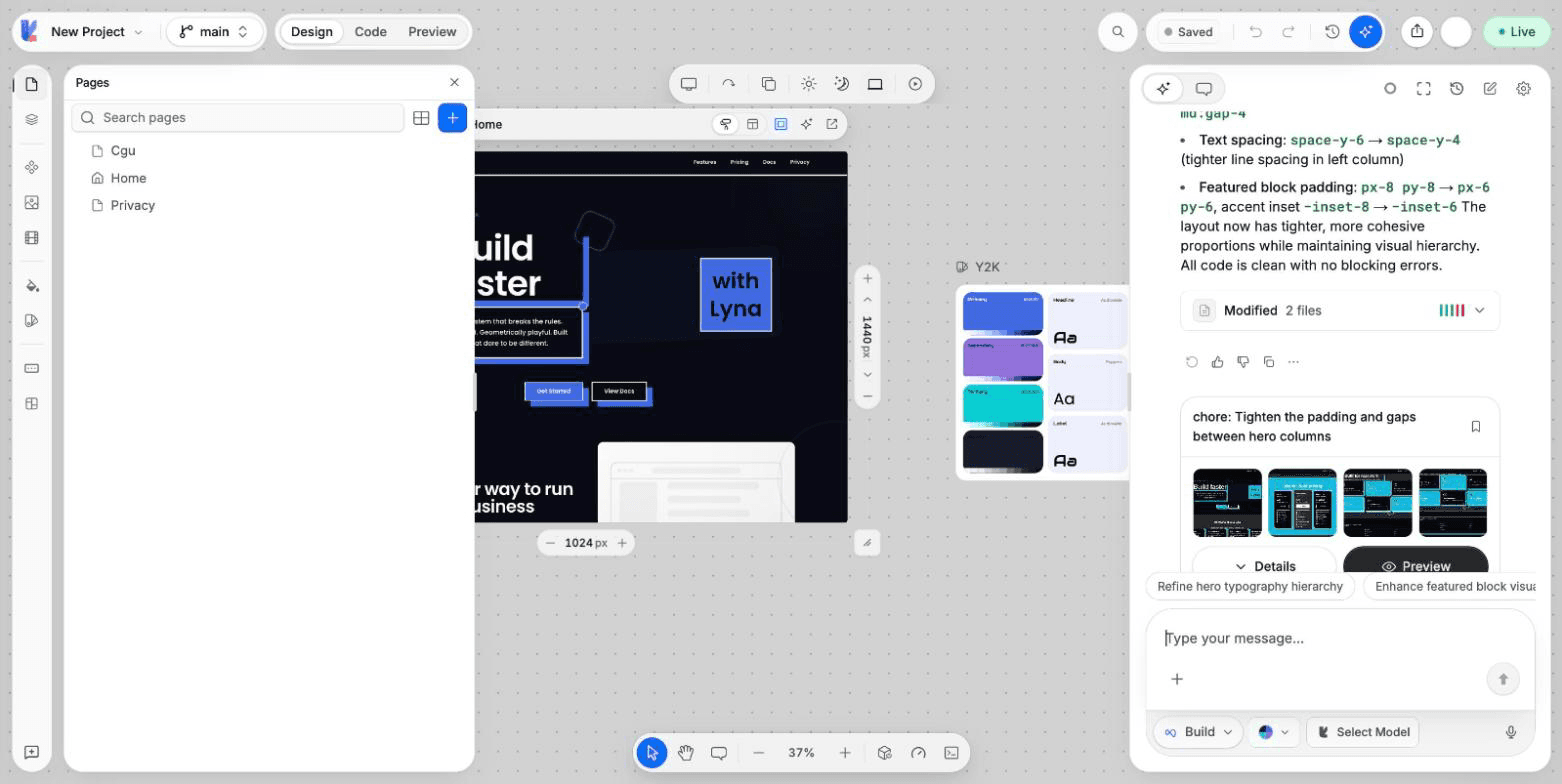Screen dimensions: 1562x784
Task: Open the main branch dropdown
Action: pyautogui.click(x=214, y=32)
